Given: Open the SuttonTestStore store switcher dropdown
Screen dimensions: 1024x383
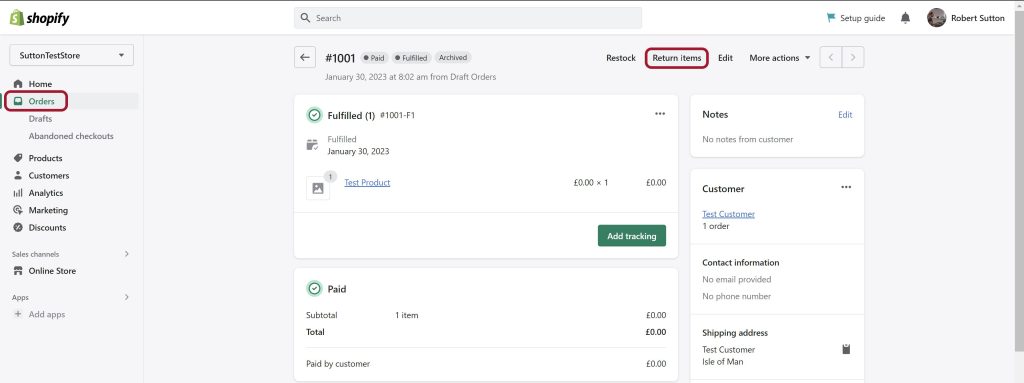Looking at the screenshot, I should pos(71,56).
